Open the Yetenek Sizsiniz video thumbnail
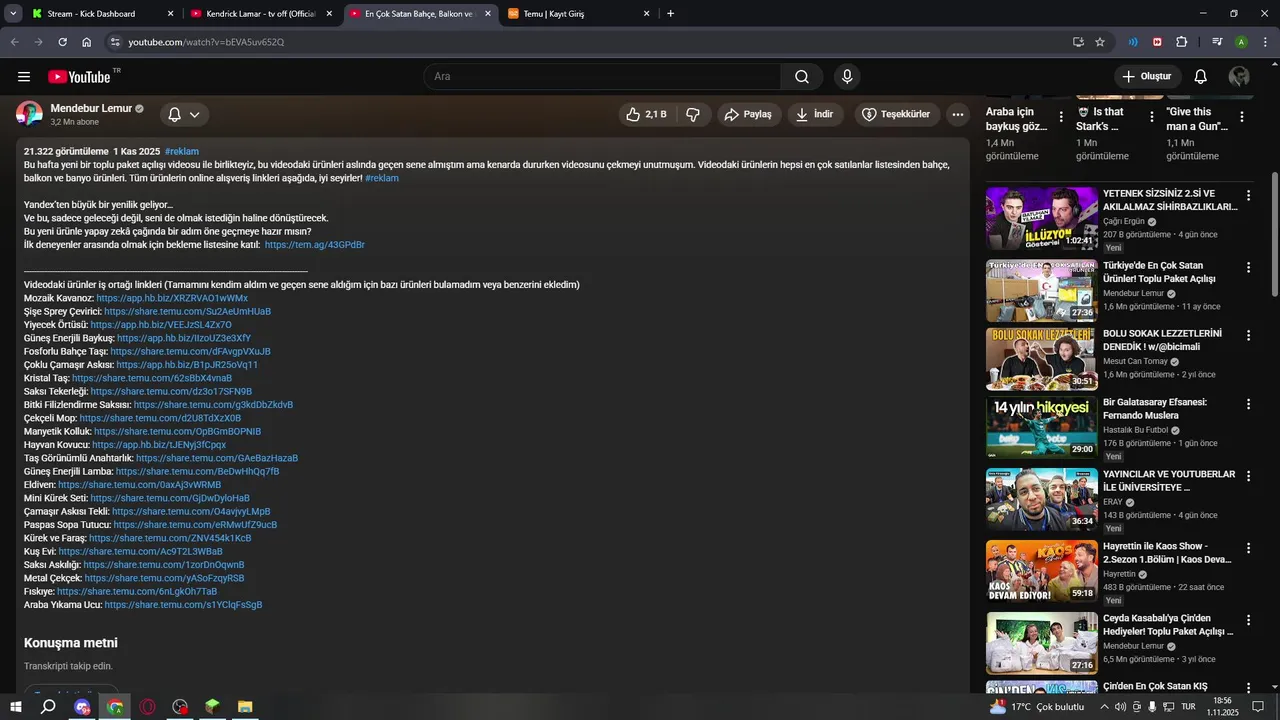 click(1041, 218)
